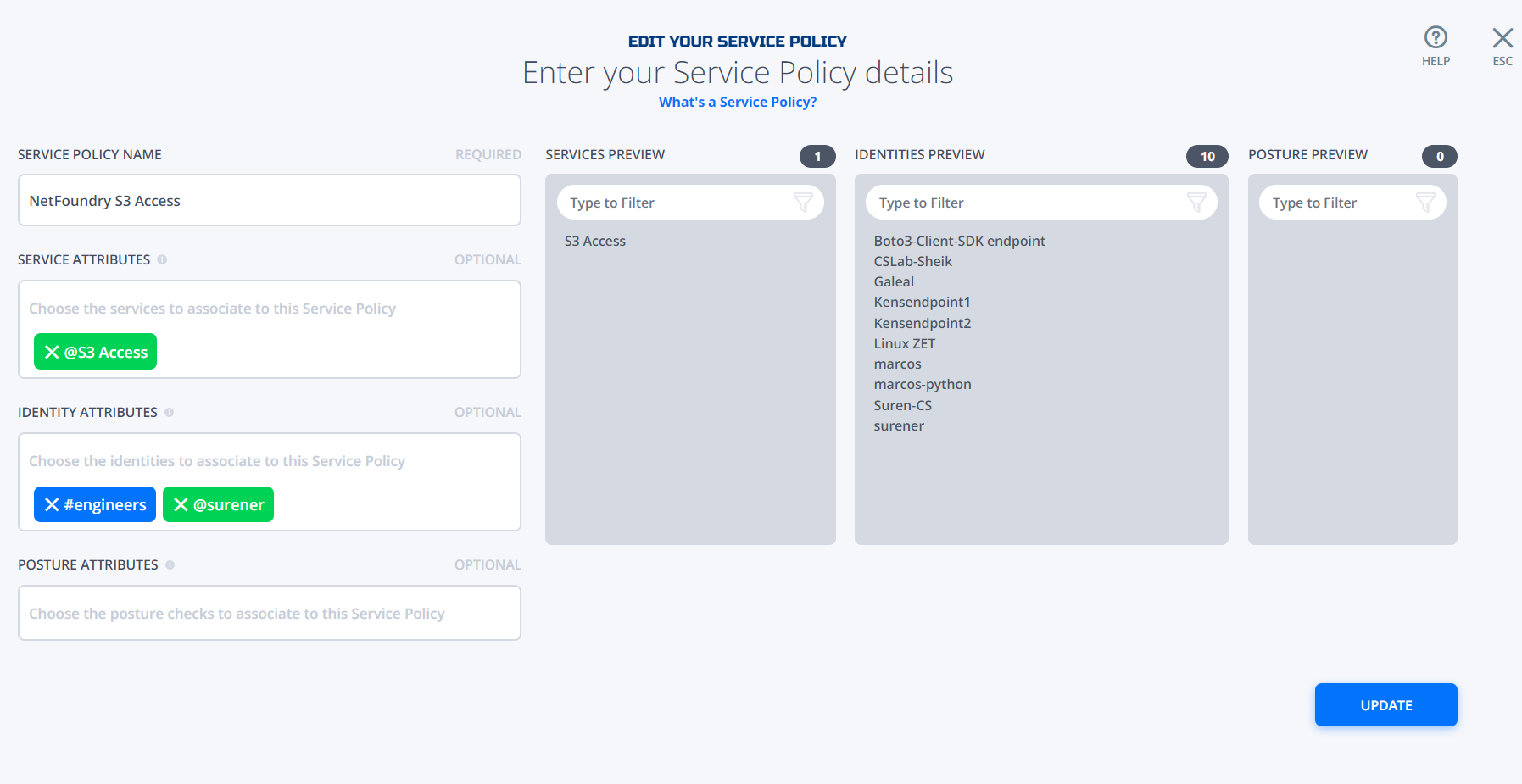Open the Help icon
Image resolution: width=1522 pixels, height=784 pixels.
click(x=1436, y=37)
